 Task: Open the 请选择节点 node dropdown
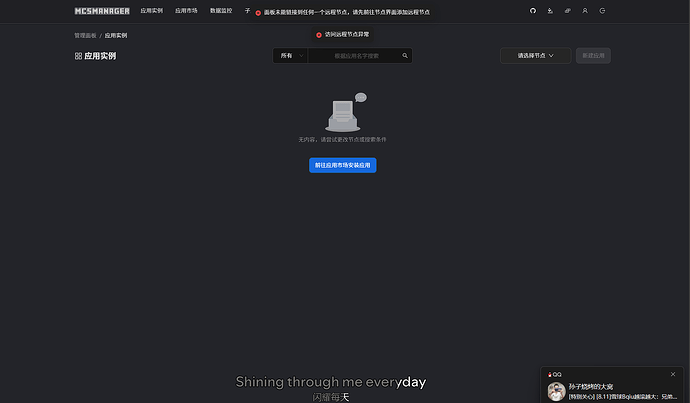535,56
